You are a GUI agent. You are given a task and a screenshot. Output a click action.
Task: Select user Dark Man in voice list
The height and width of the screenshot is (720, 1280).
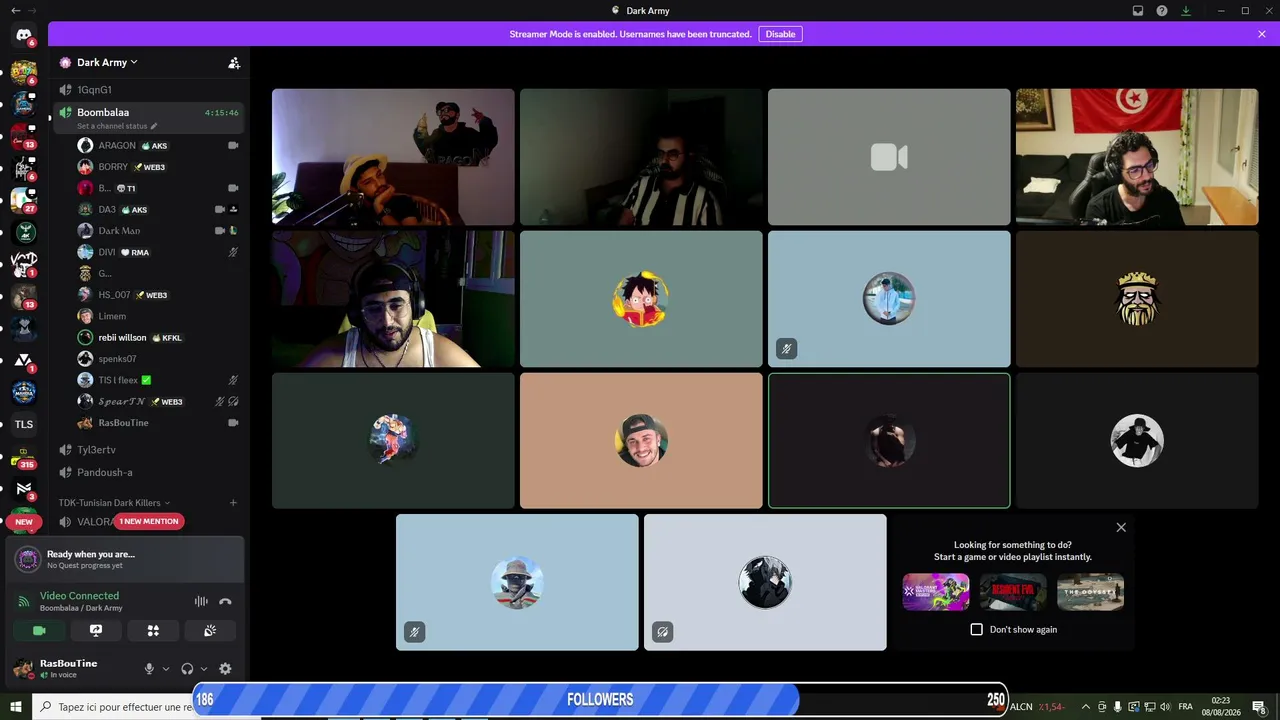click(158, 231)
